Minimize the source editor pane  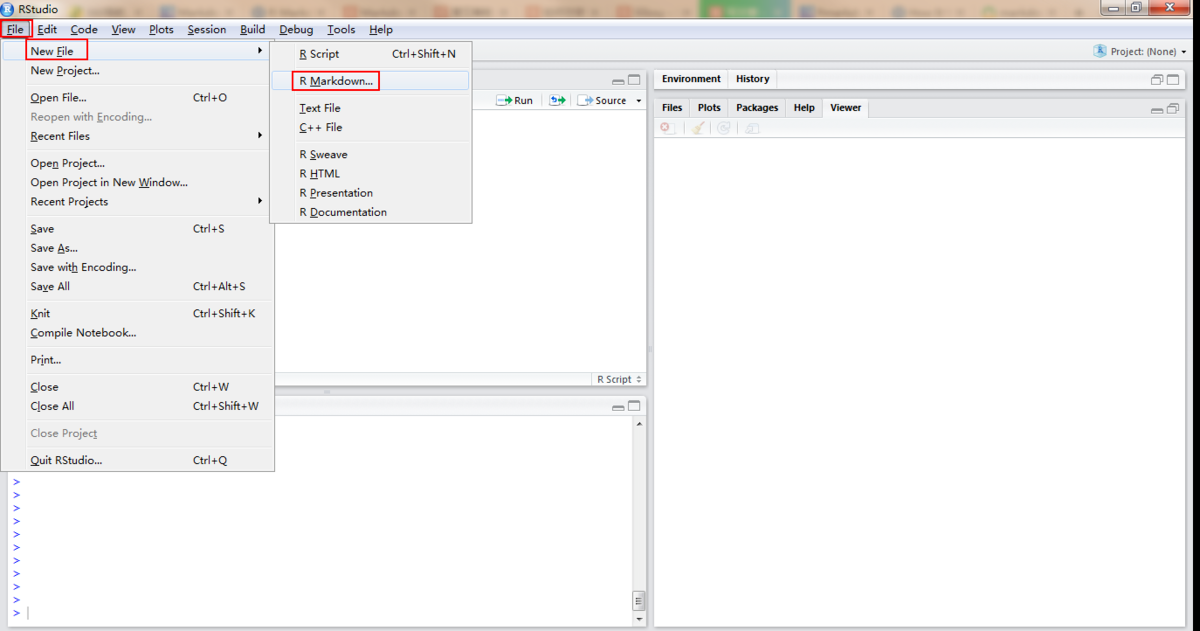pyautogui.click(x=619, y=80)
